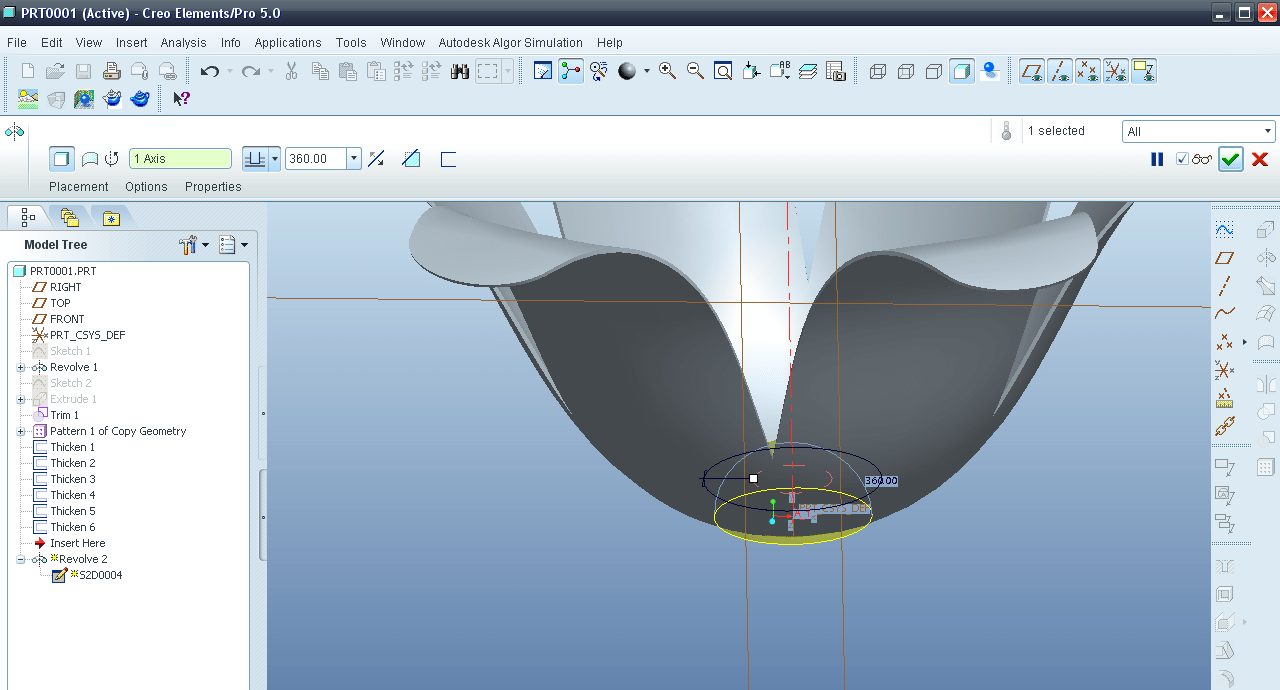Open the undo history dropdown arrow
1280x690 pixels.
pos(229,71)
